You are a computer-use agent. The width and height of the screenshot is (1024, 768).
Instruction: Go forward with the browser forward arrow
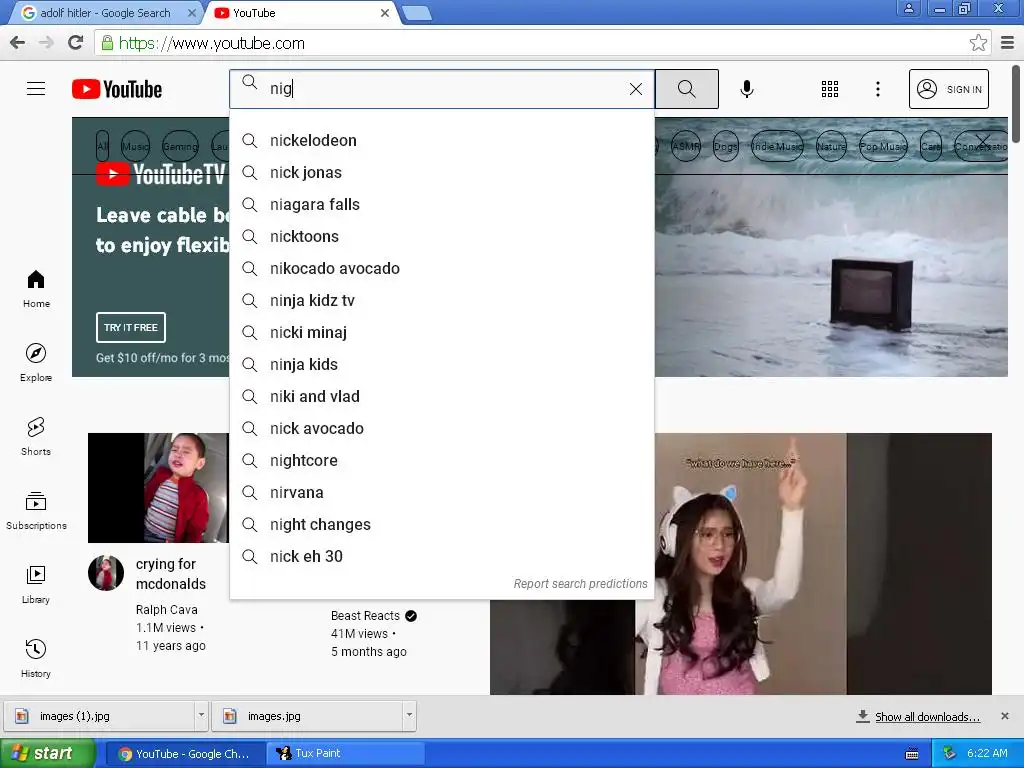(x=46, y=43)
